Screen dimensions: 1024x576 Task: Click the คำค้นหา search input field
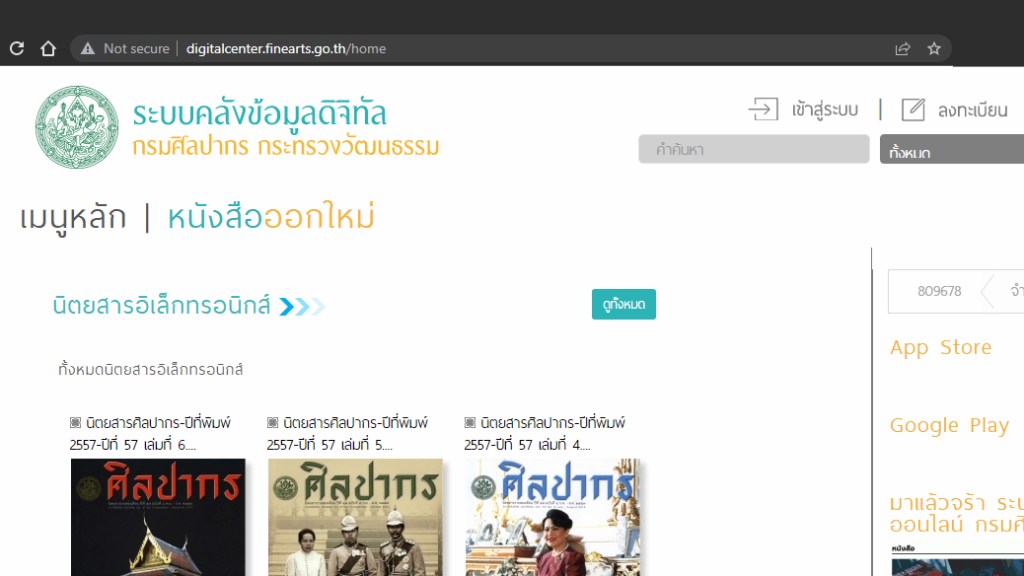[x=753, y=149]
